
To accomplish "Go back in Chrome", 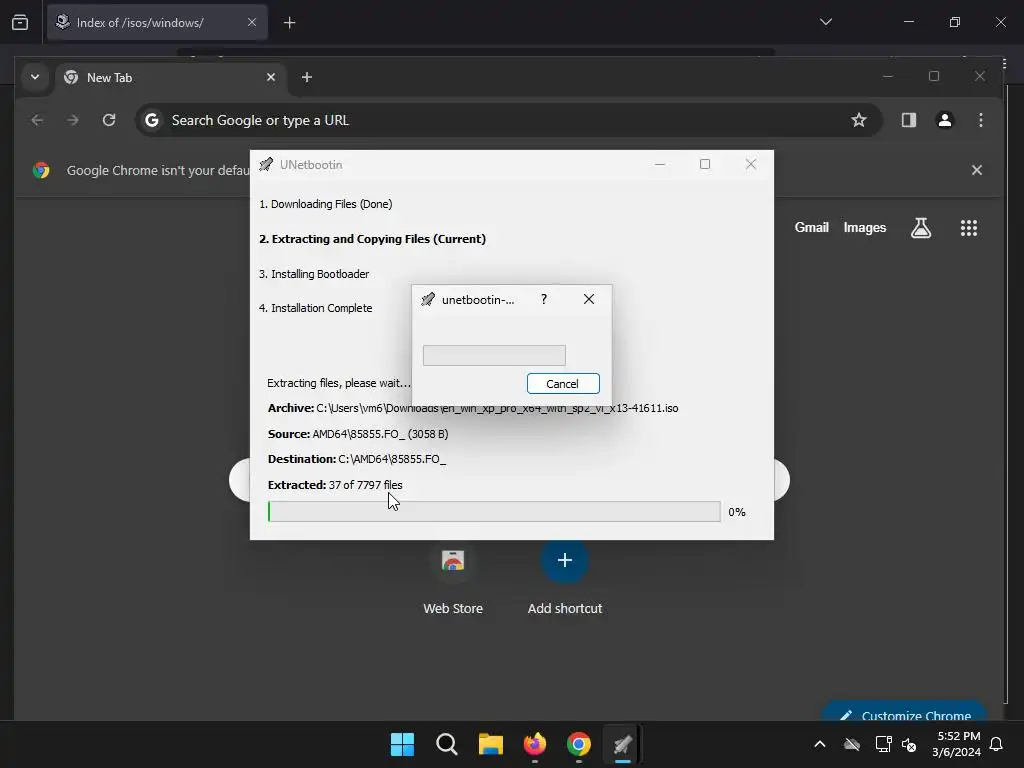I will 37,120.
